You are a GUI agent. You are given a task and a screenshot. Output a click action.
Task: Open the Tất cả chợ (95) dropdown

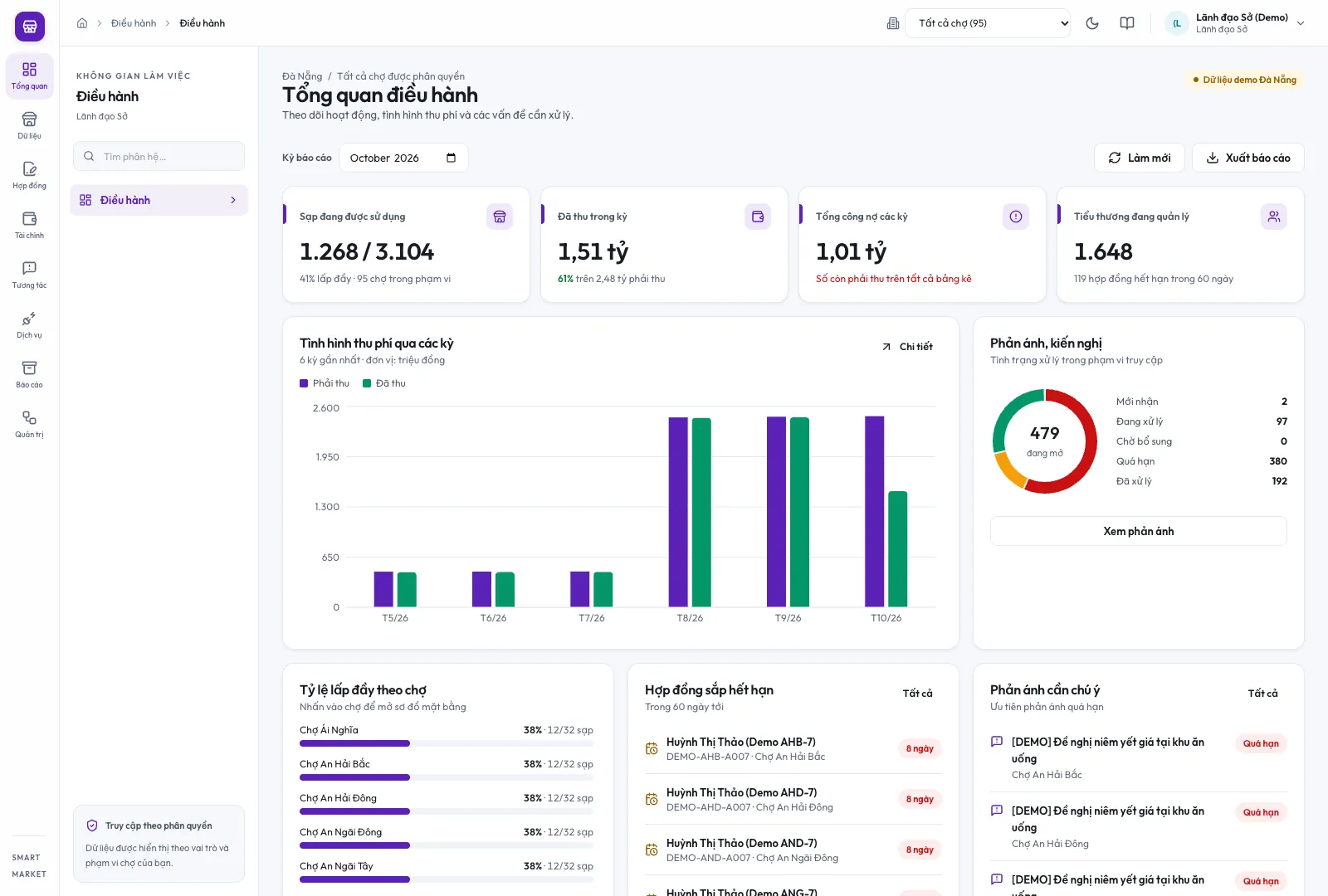[x=988, y=23]
